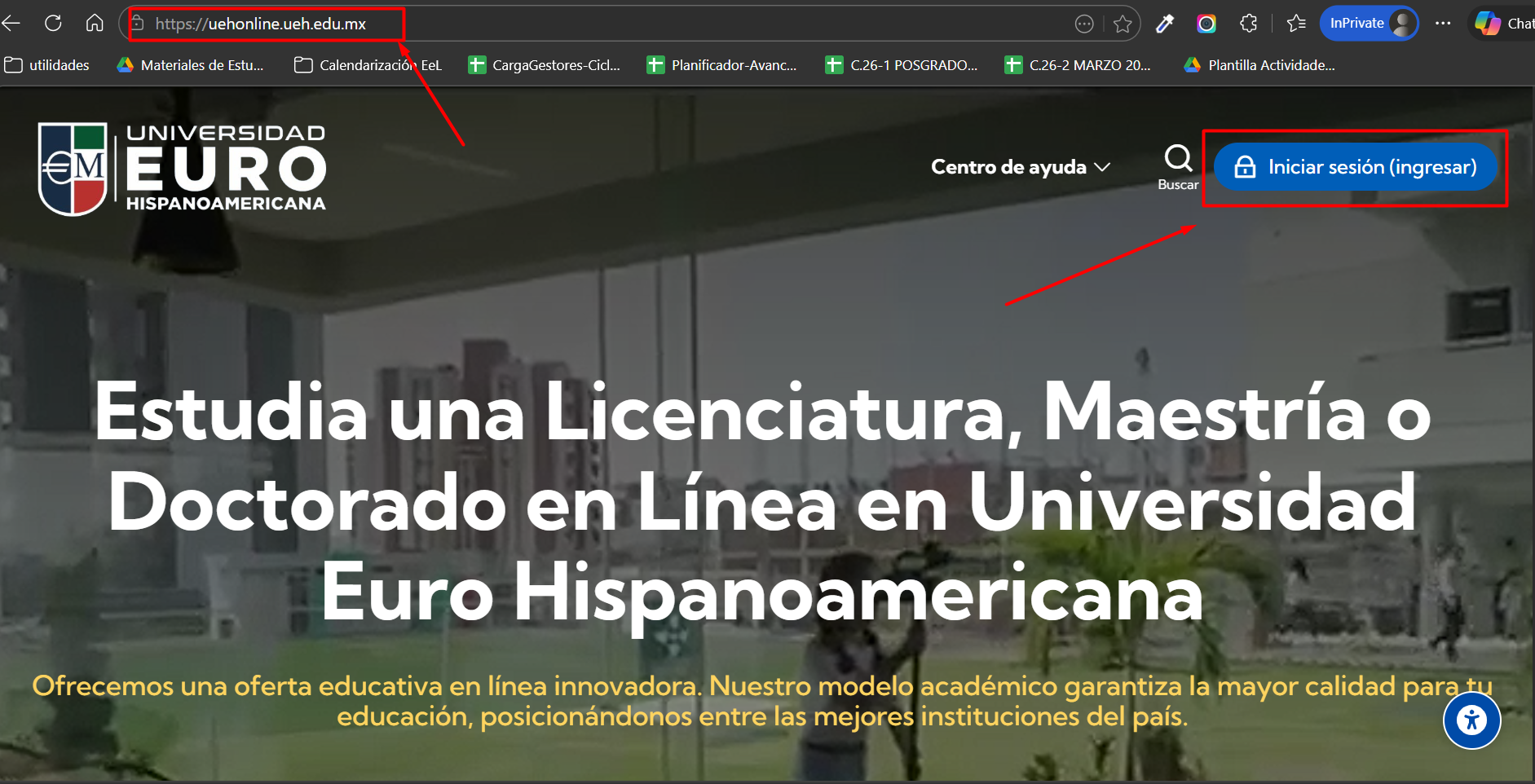Open the Materiales de Estu bookmark

pyautogui.click(x=191, y=65)
